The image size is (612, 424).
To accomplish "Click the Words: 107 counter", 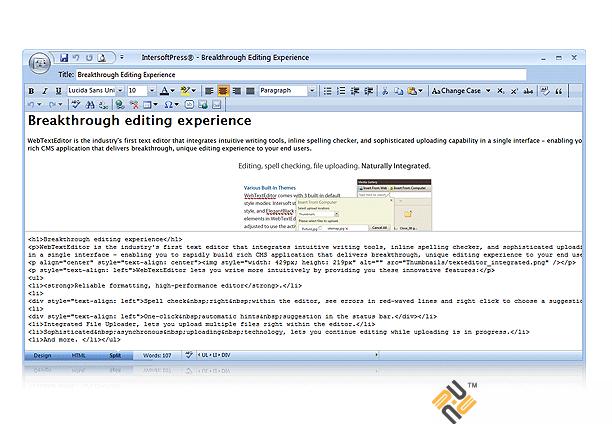I will [x=157, y=355].
